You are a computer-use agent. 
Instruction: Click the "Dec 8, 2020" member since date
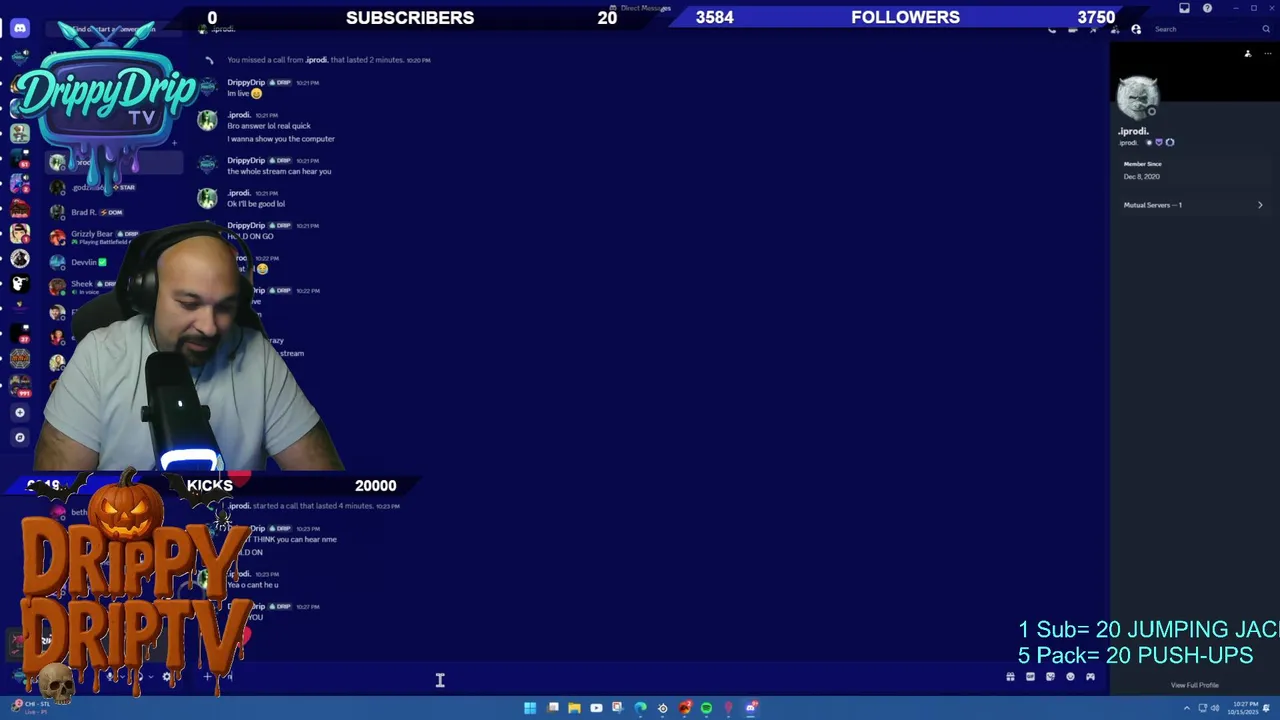1141,177
